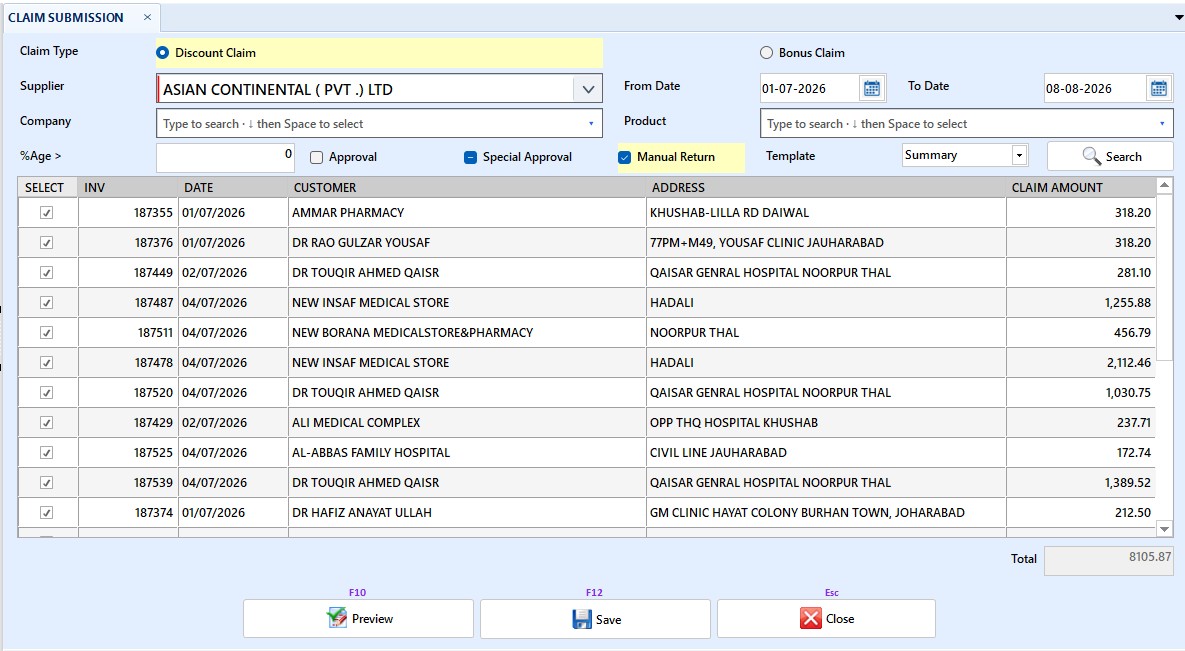Click the From Date field 01-07-2026

tap(809, 88)
